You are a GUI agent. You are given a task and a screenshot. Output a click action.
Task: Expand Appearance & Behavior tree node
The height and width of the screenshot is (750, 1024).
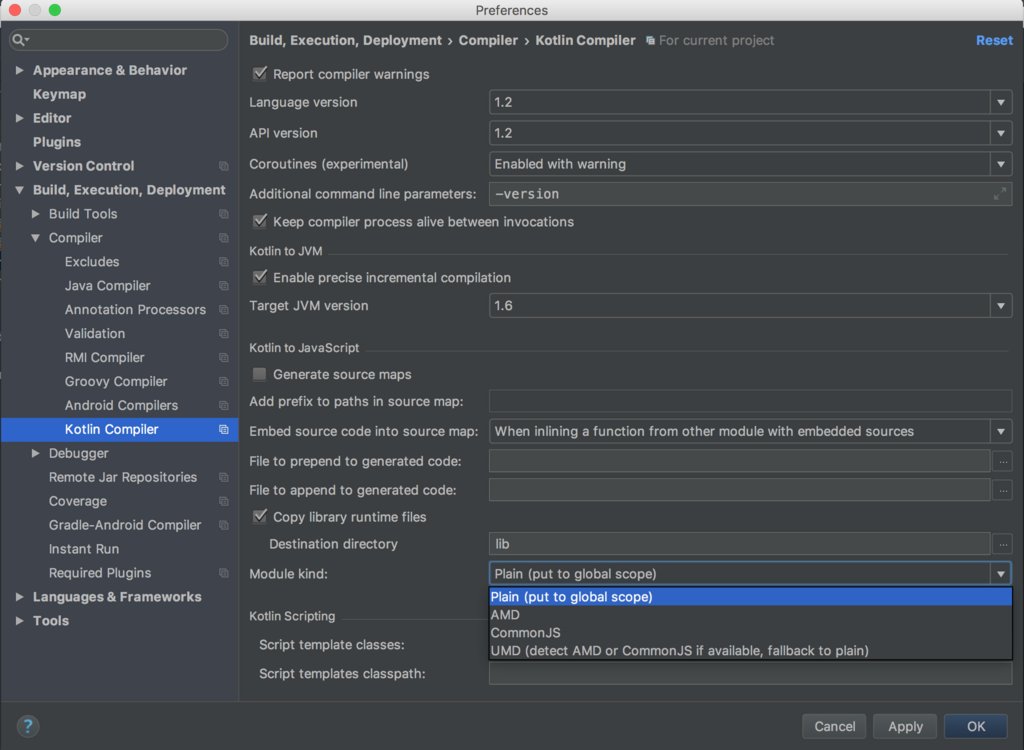point(20,70)
